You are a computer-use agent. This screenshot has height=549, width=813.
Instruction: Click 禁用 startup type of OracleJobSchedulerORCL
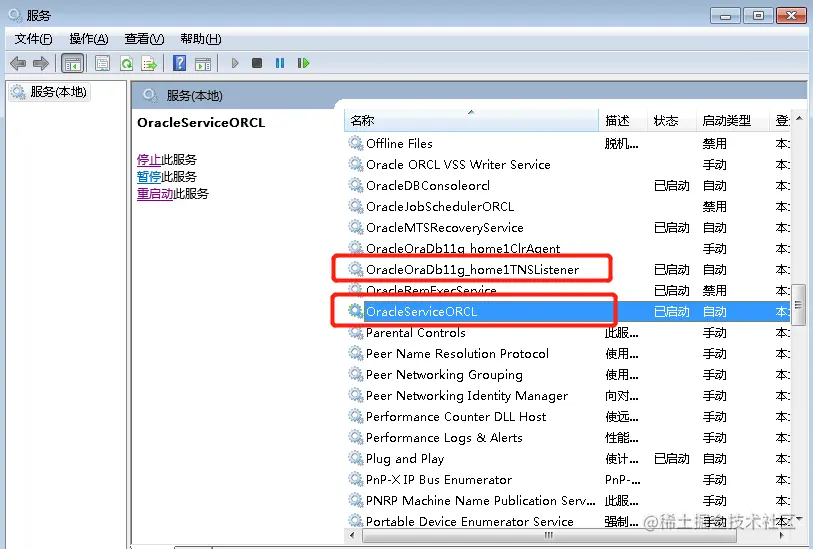click(714, 207)
